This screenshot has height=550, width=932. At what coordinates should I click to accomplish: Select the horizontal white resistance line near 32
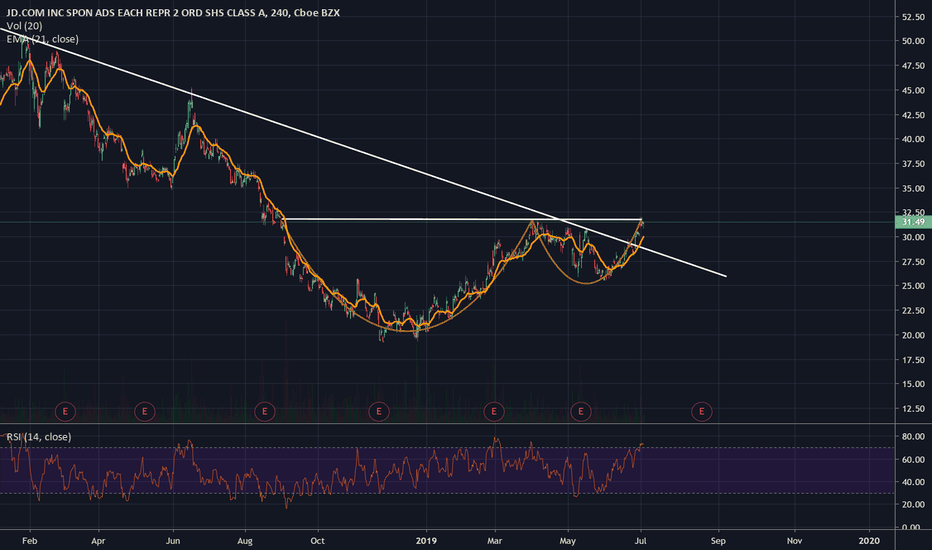[x=464, y=219]
